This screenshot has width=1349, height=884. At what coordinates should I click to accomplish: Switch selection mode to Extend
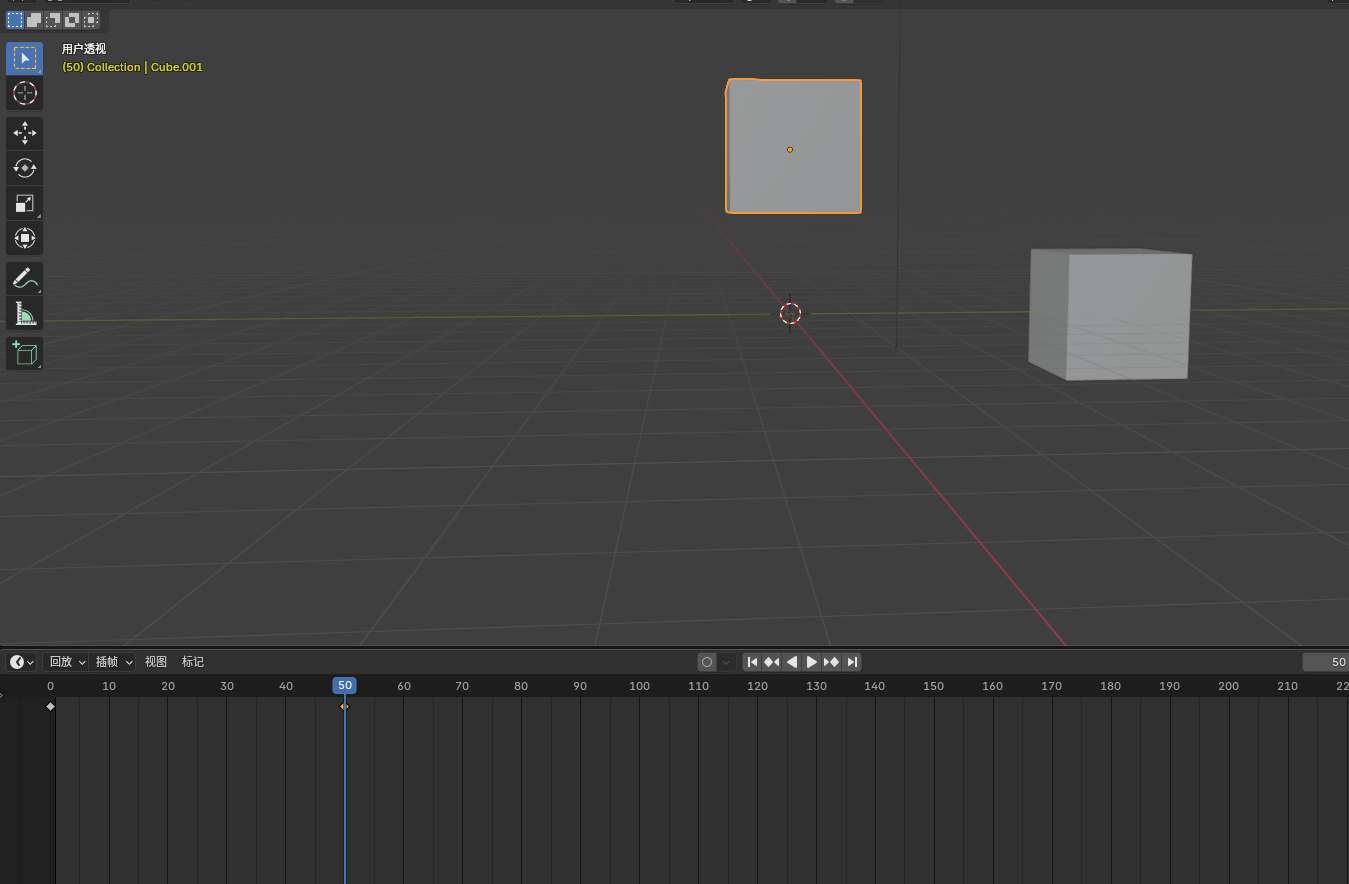point(34,20)
